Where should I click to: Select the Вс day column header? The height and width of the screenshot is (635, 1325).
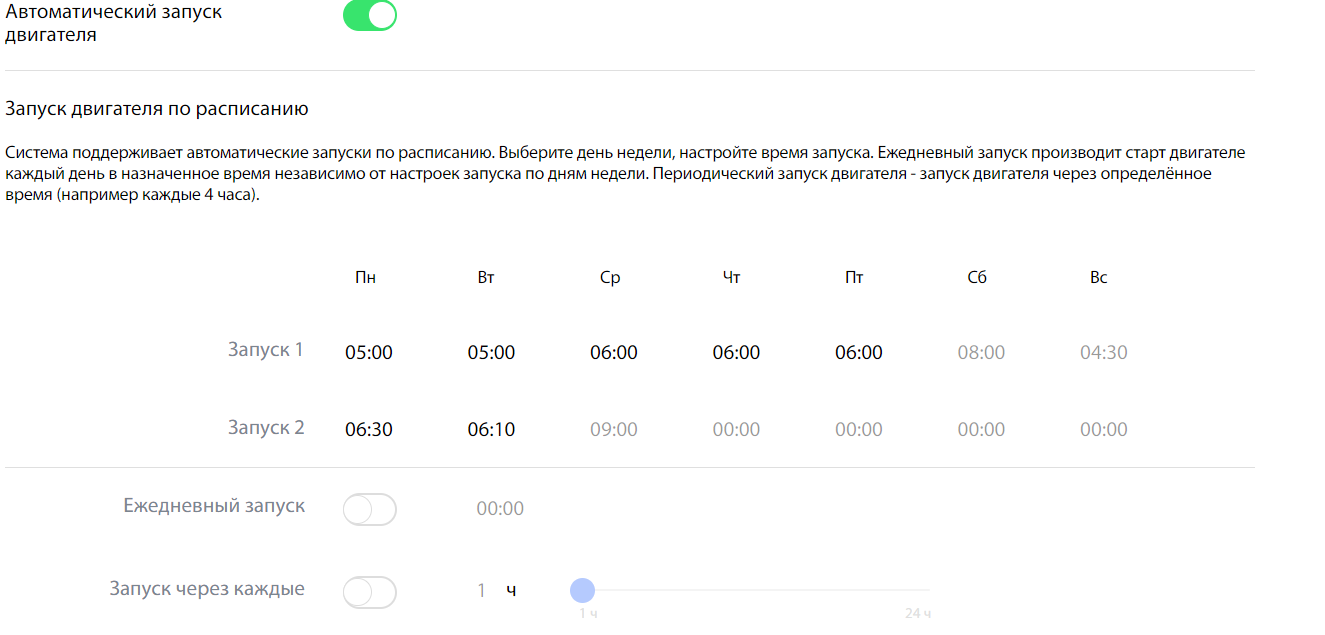coord(1098,278)
